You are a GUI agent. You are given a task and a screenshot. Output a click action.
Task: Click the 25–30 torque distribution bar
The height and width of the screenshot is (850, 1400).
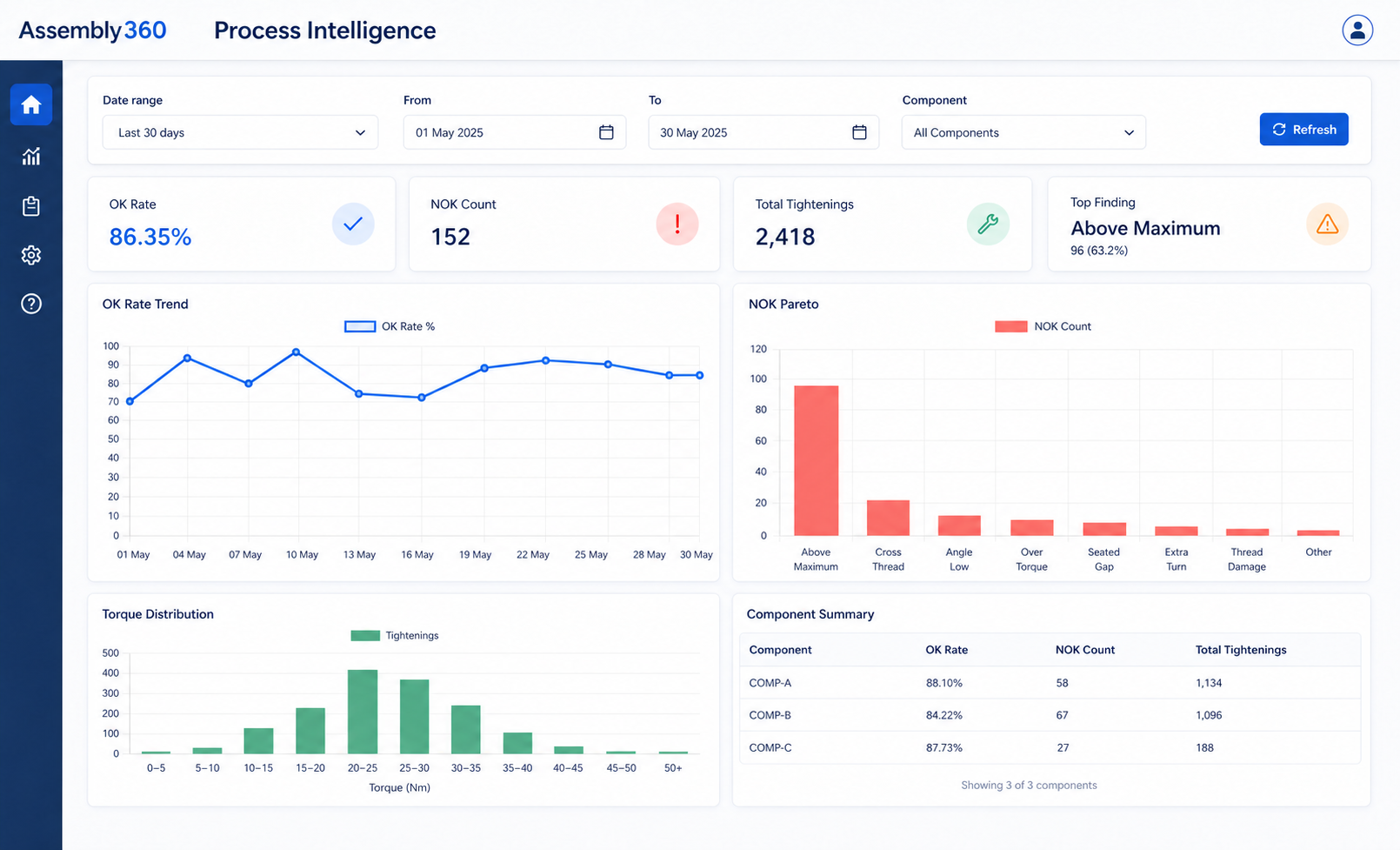(414, 717)
